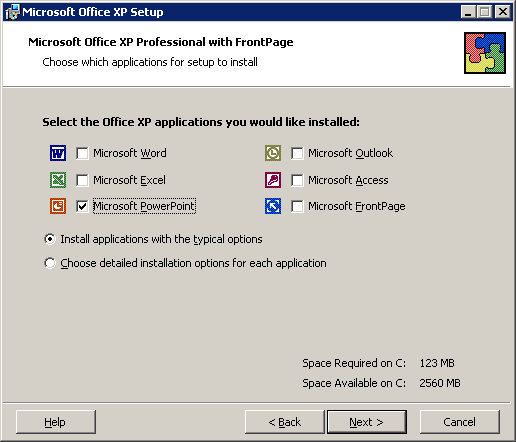Click the Office puzzle logo
This screenshot has width=516, height=442.
click(485, 53)
